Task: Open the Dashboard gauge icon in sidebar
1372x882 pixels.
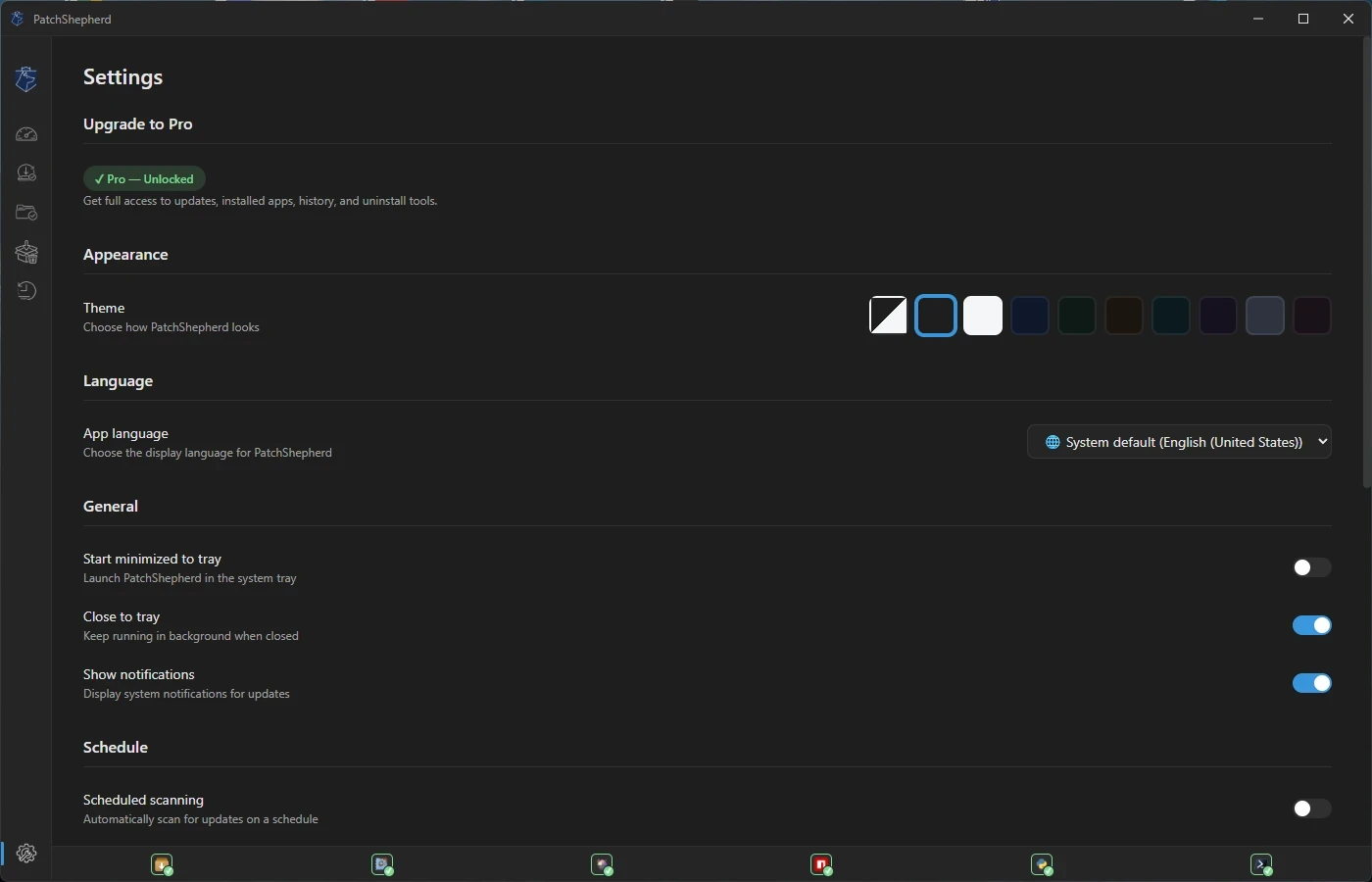Action: (x=26, y=134)
